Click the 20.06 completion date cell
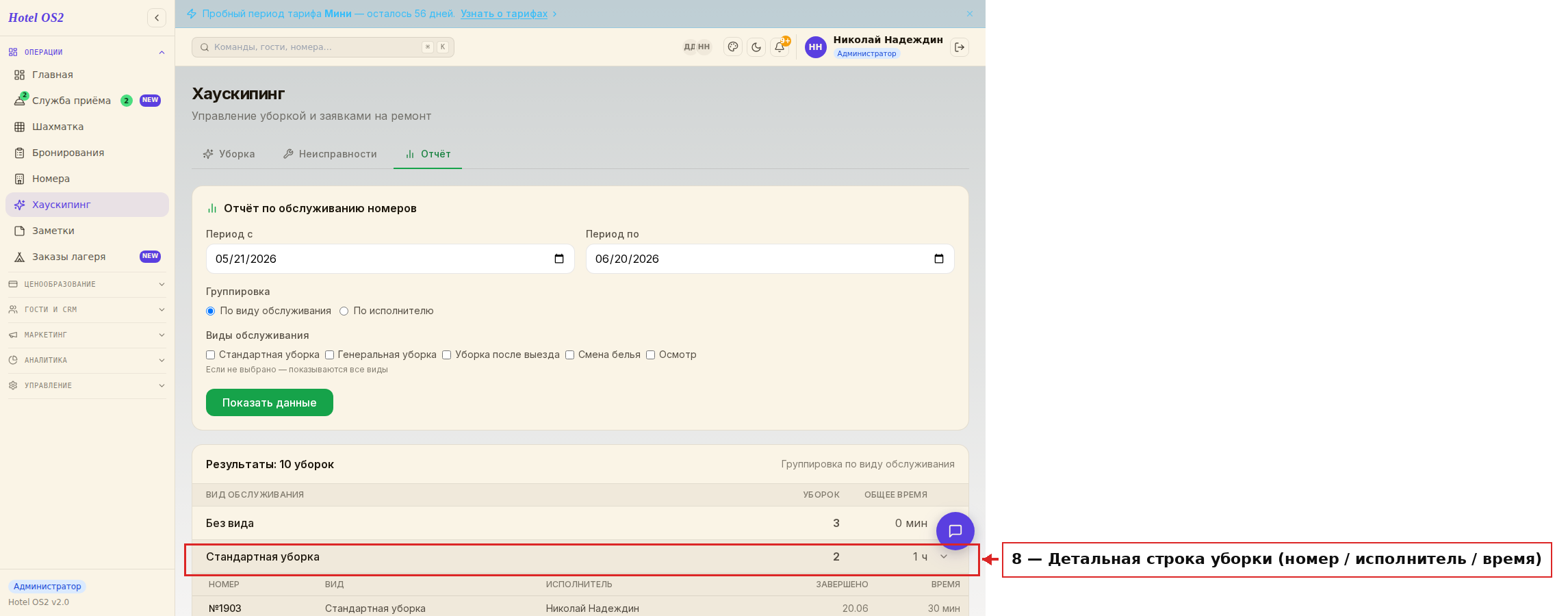 coord(856,608)
